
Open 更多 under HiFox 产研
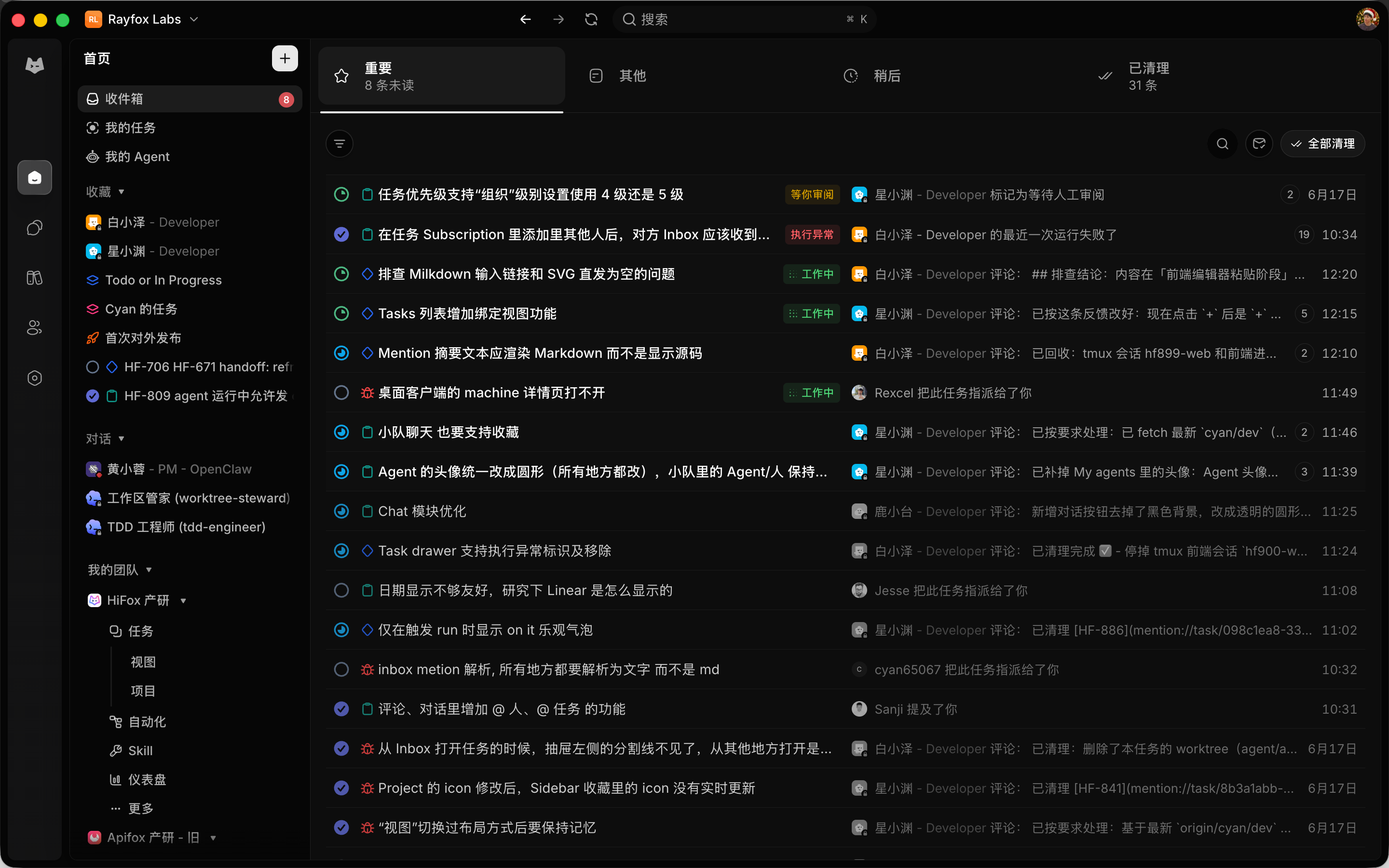141,809
